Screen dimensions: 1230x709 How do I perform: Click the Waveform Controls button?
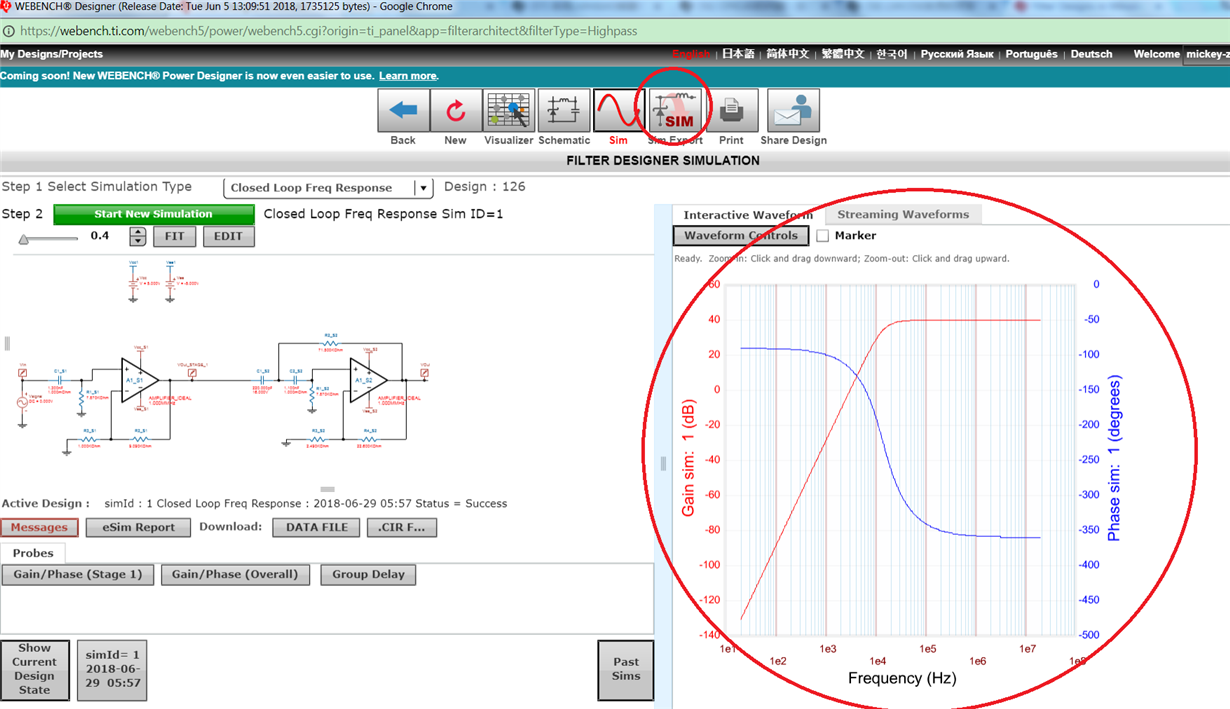[x=741, y=236]
